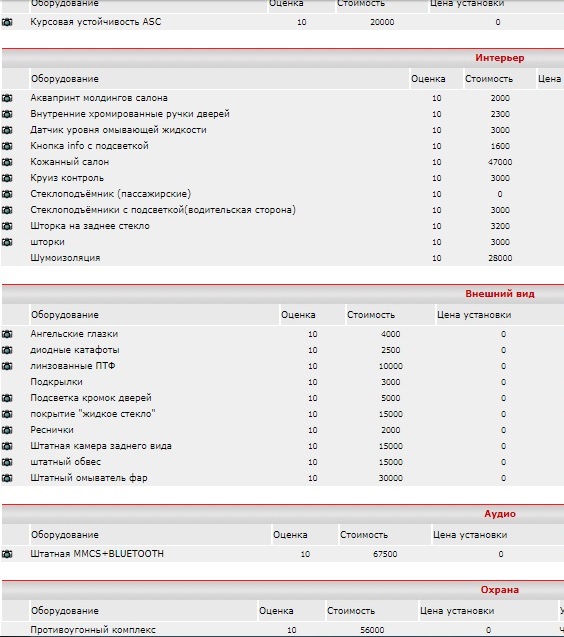
Task: Open photo icon for Кожанный салон
Action: click(x=7, y=162)
